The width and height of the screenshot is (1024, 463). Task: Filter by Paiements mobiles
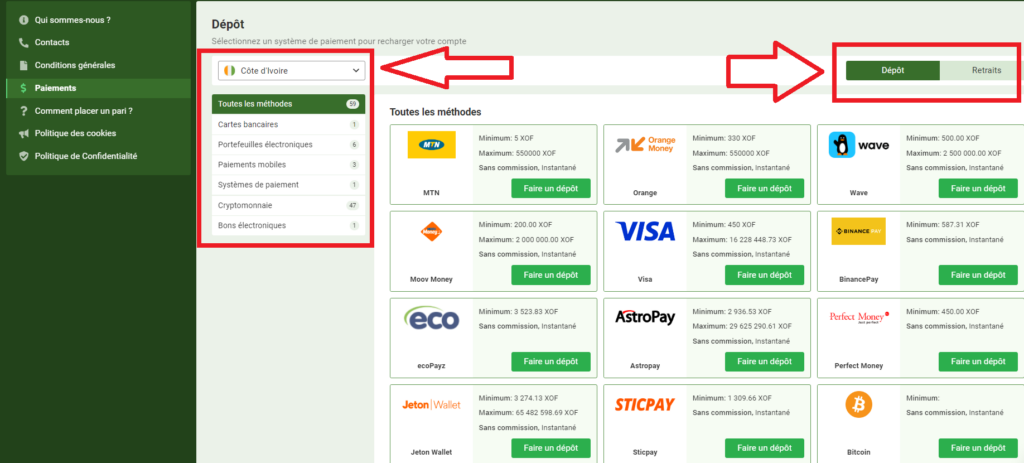pyautogui.click(x=288, y=165)
